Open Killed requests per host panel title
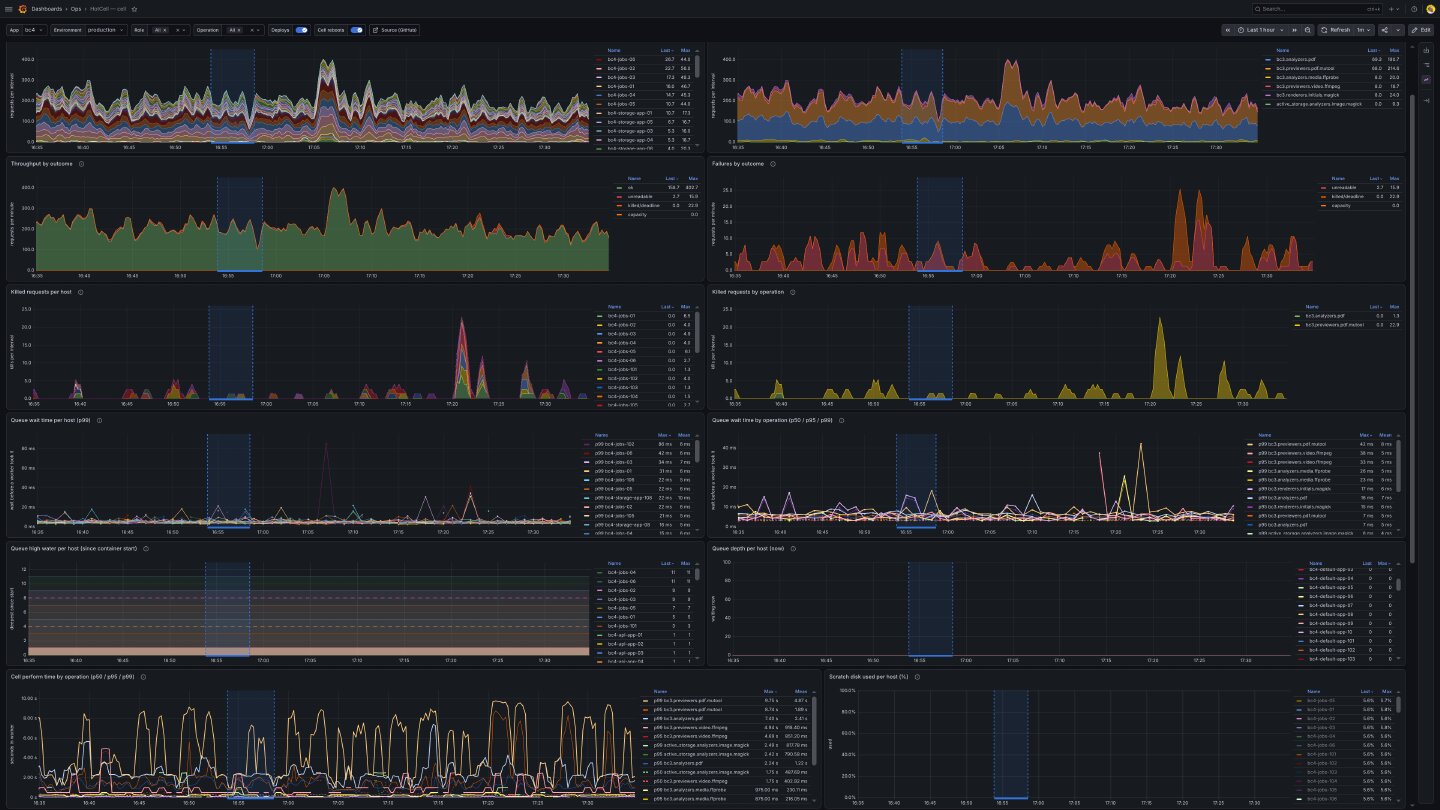This screenshot has width=1440, height=810. pos(42,292)
